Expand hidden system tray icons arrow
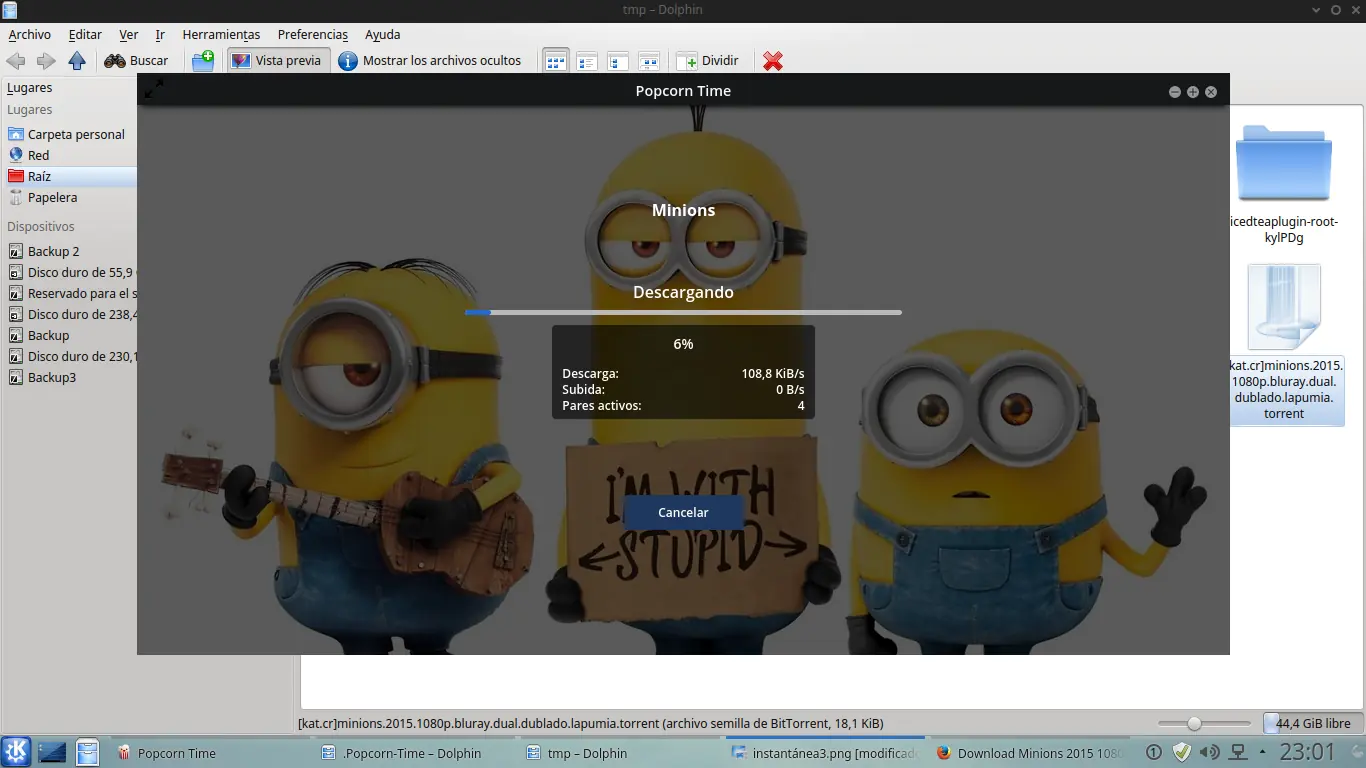1366x768 pixels. point(1263,752)
